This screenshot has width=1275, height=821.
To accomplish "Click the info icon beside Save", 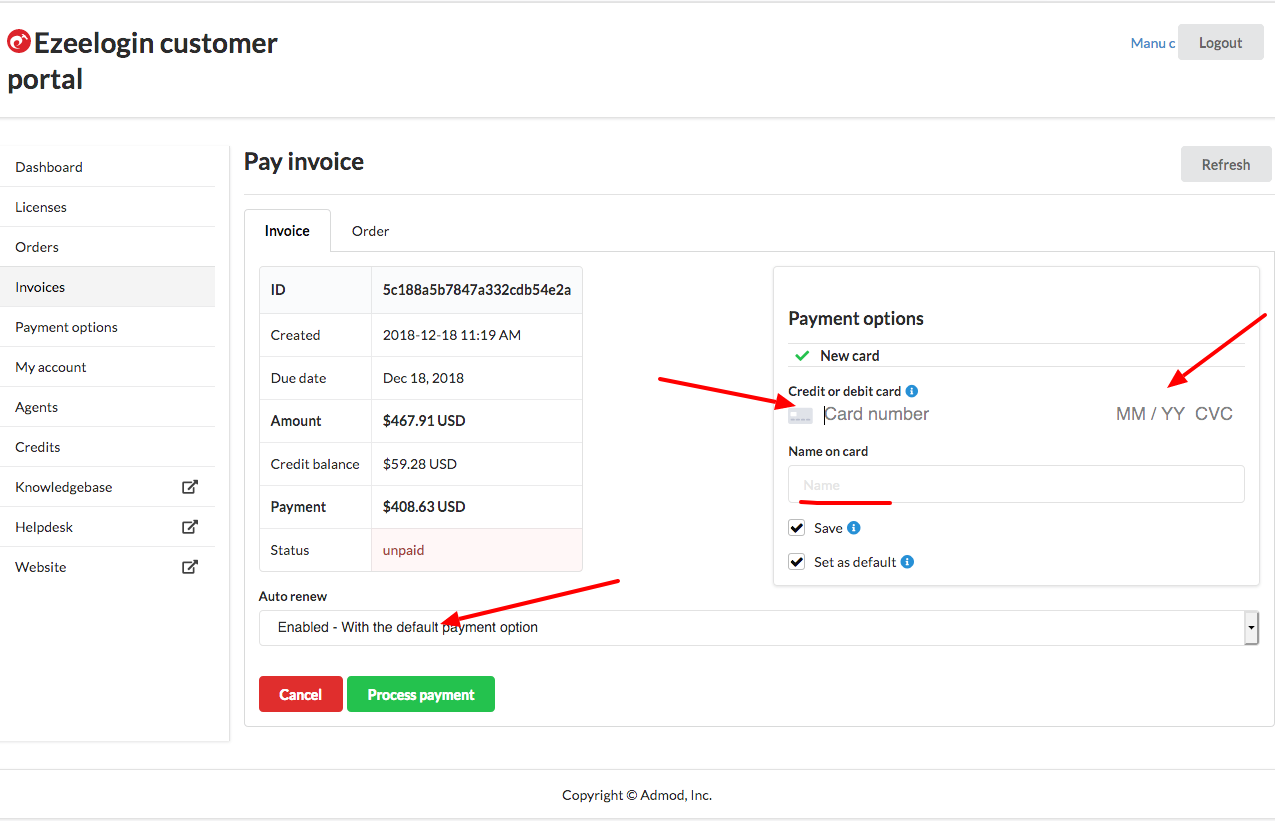I will click(854, 528).
